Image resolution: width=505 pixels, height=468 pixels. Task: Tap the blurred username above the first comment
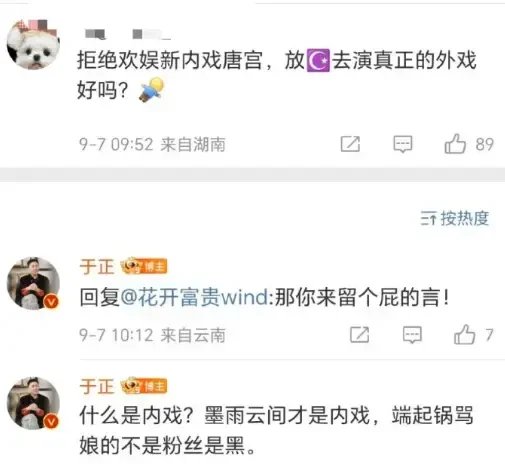[x=128, y=34]
